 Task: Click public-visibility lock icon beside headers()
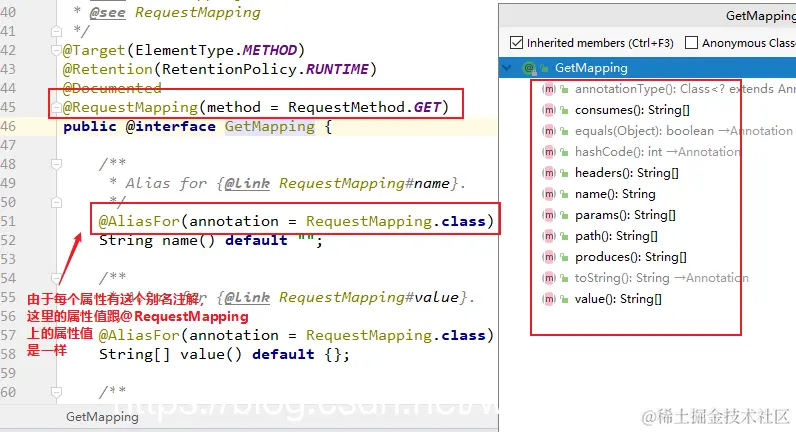564,173
